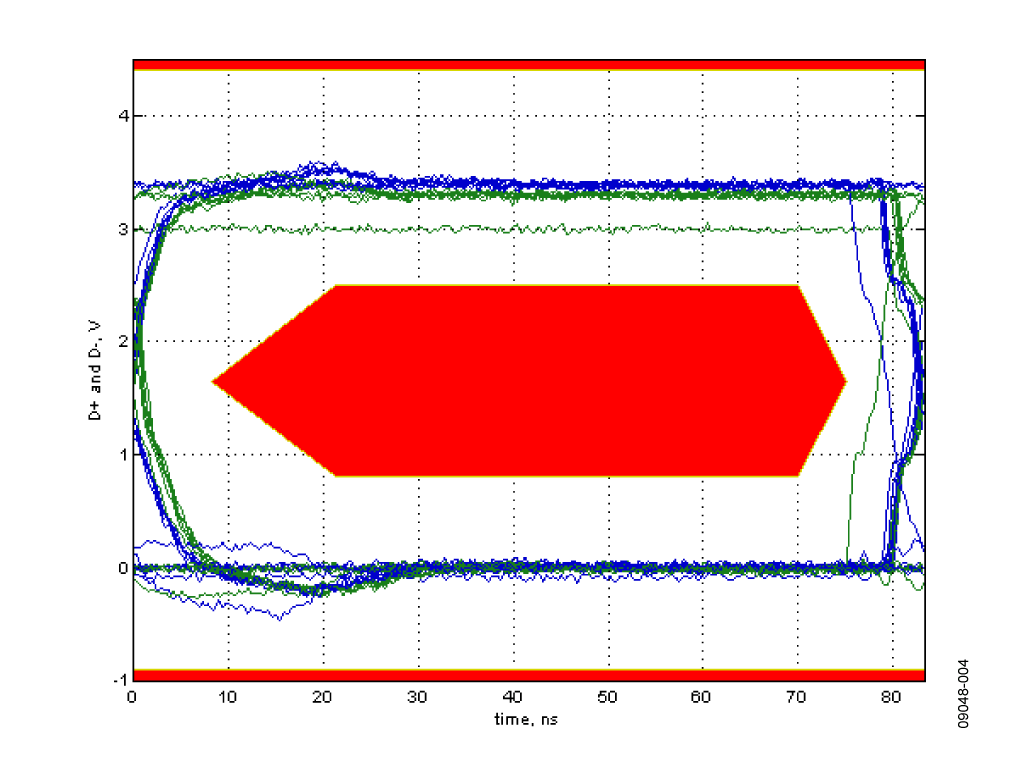The image size is (1024, 764).
Task: Click the 60 tick label on time axis
Action: [x=700, y=697]
